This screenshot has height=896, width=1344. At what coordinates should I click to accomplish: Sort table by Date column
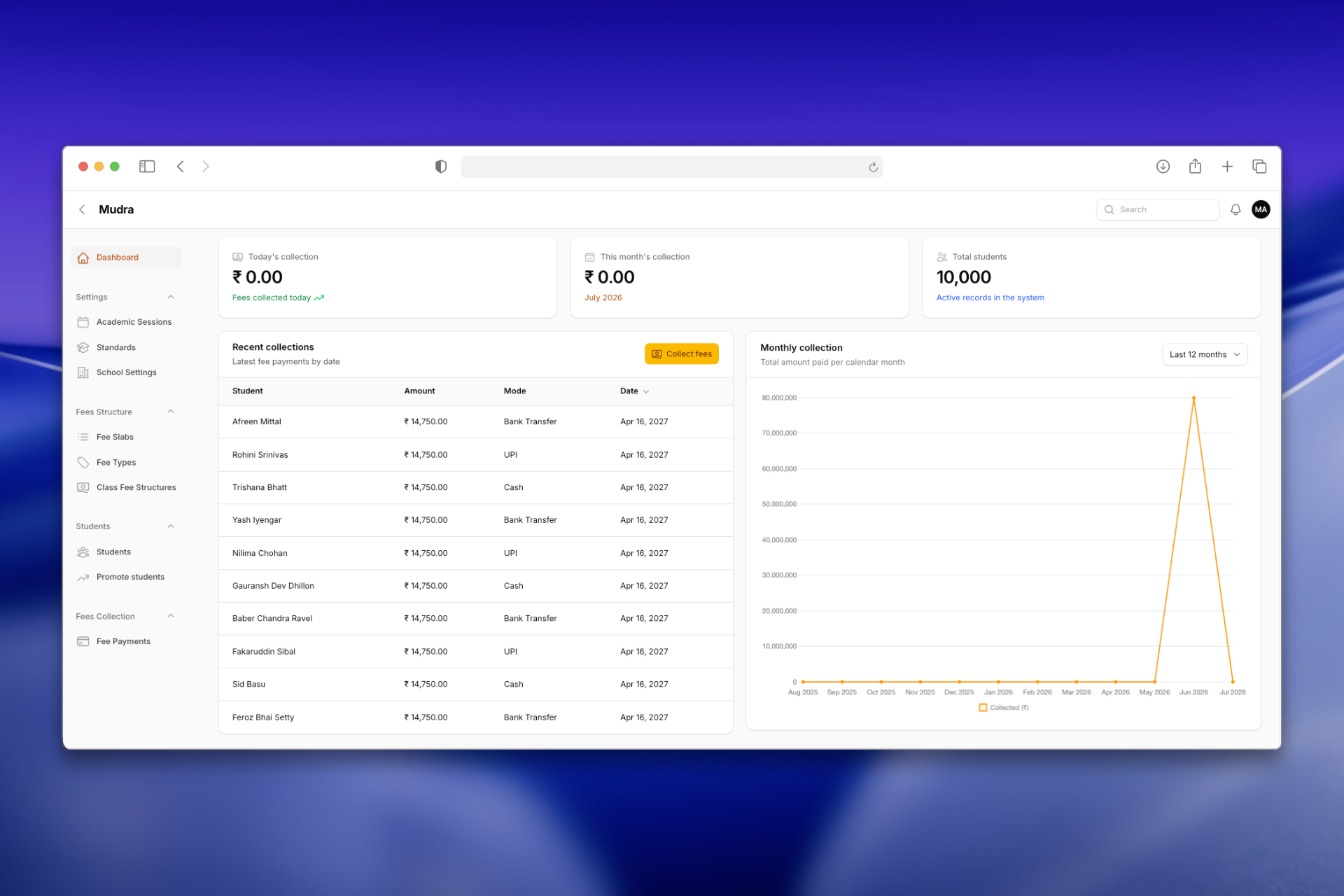[x=634, y=391]
